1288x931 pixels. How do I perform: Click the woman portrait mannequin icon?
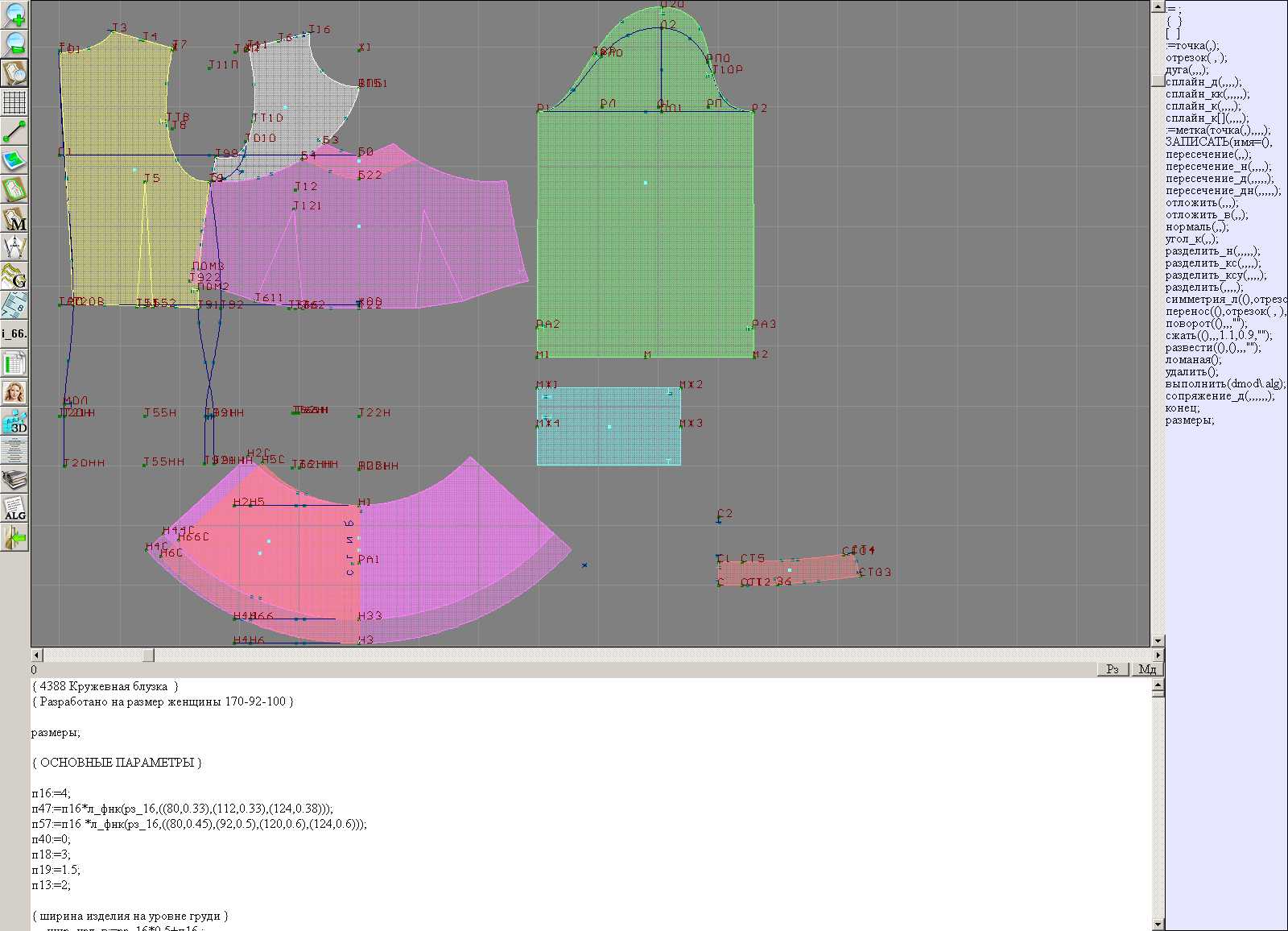point(14,393)
